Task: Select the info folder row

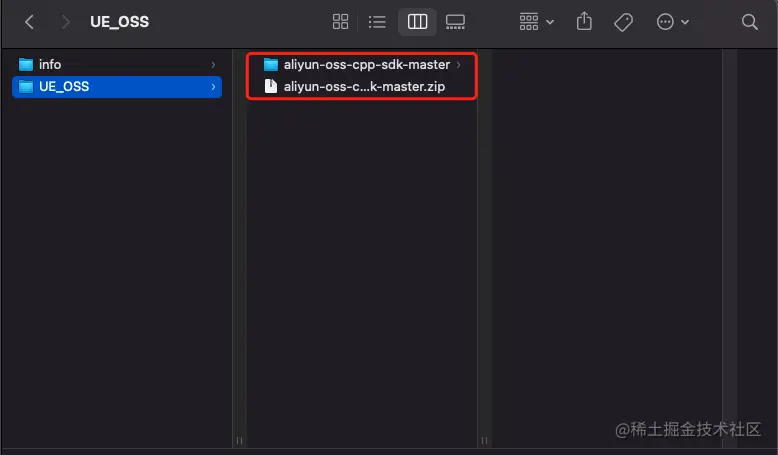Action: coord(117,65)
